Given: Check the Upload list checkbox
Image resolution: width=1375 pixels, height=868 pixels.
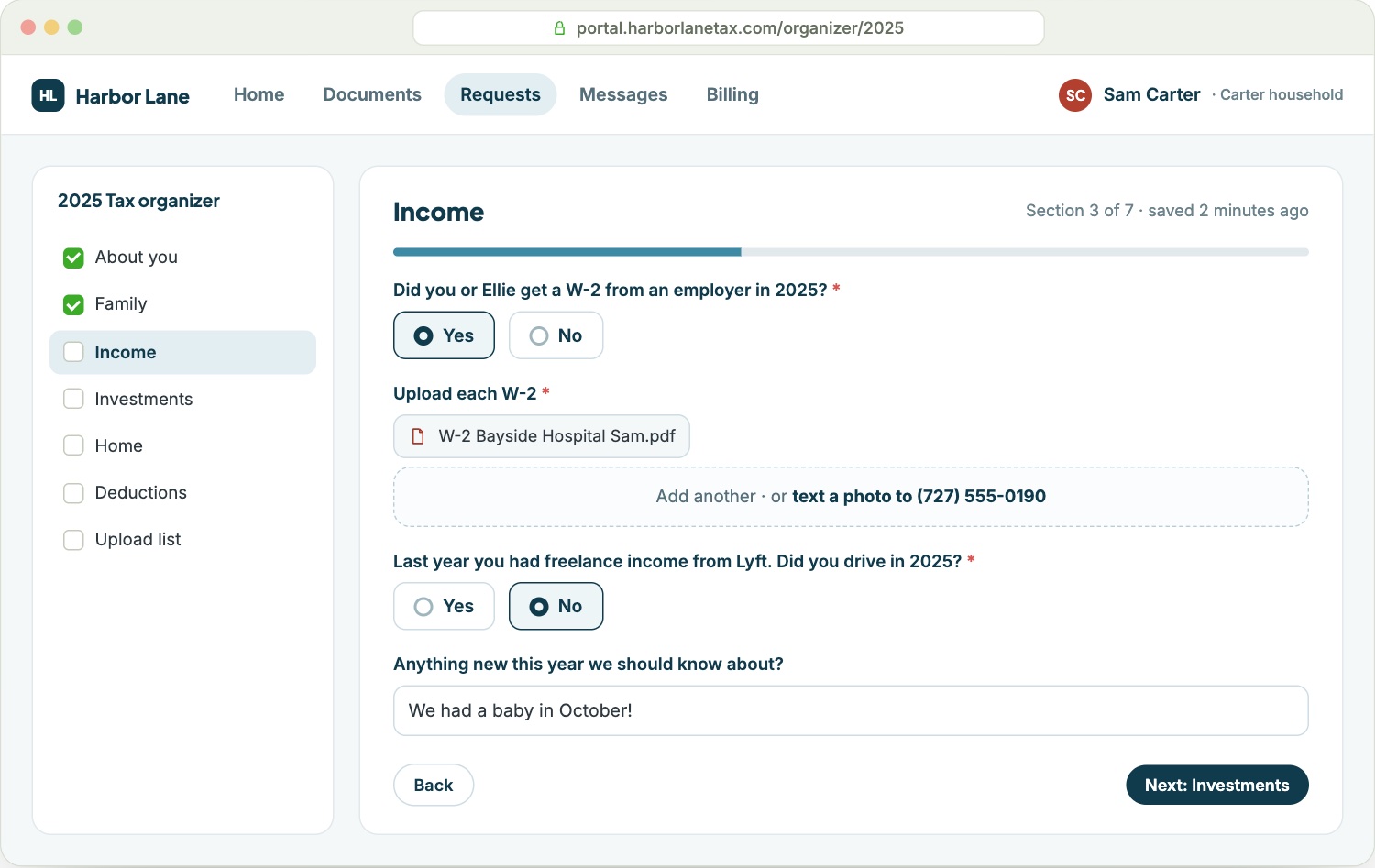Looking at the screenshot, I should click(73, 540).
